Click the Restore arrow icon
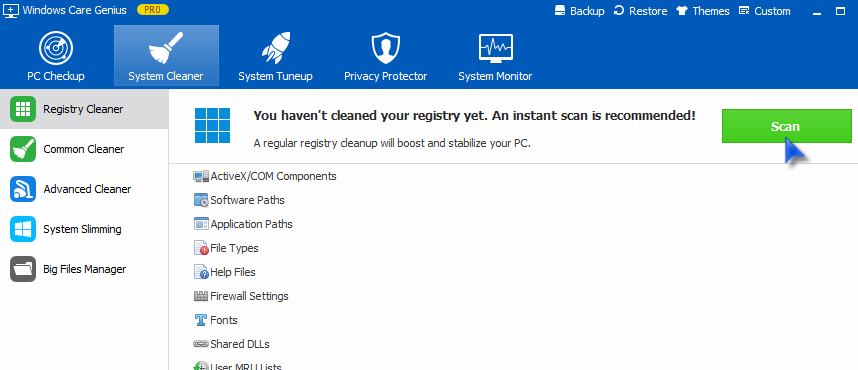The width and height of the screenshot is (858, 370). click(x=619, y=11)
